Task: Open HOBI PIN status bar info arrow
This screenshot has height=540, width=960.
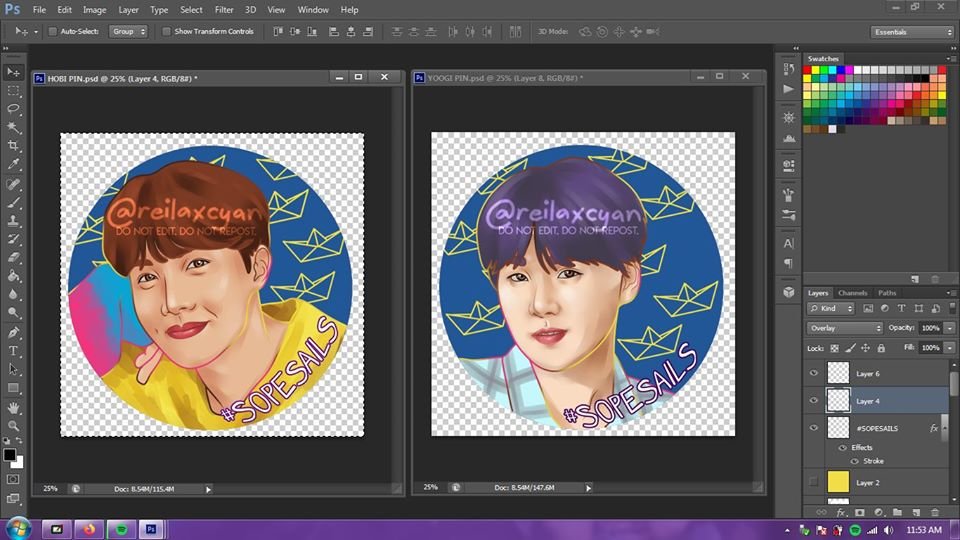Action: click(208, 489)
